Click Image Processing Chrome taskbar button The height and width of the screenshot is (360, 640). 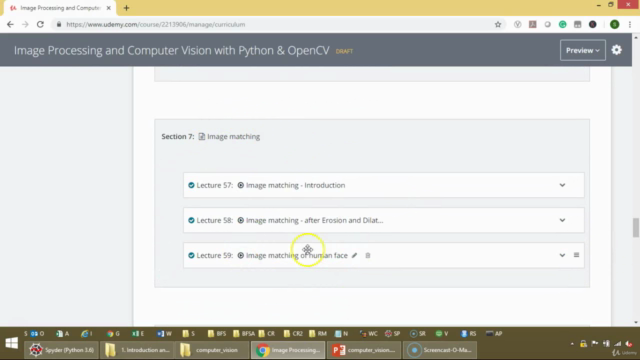click(x=288, y=350)
